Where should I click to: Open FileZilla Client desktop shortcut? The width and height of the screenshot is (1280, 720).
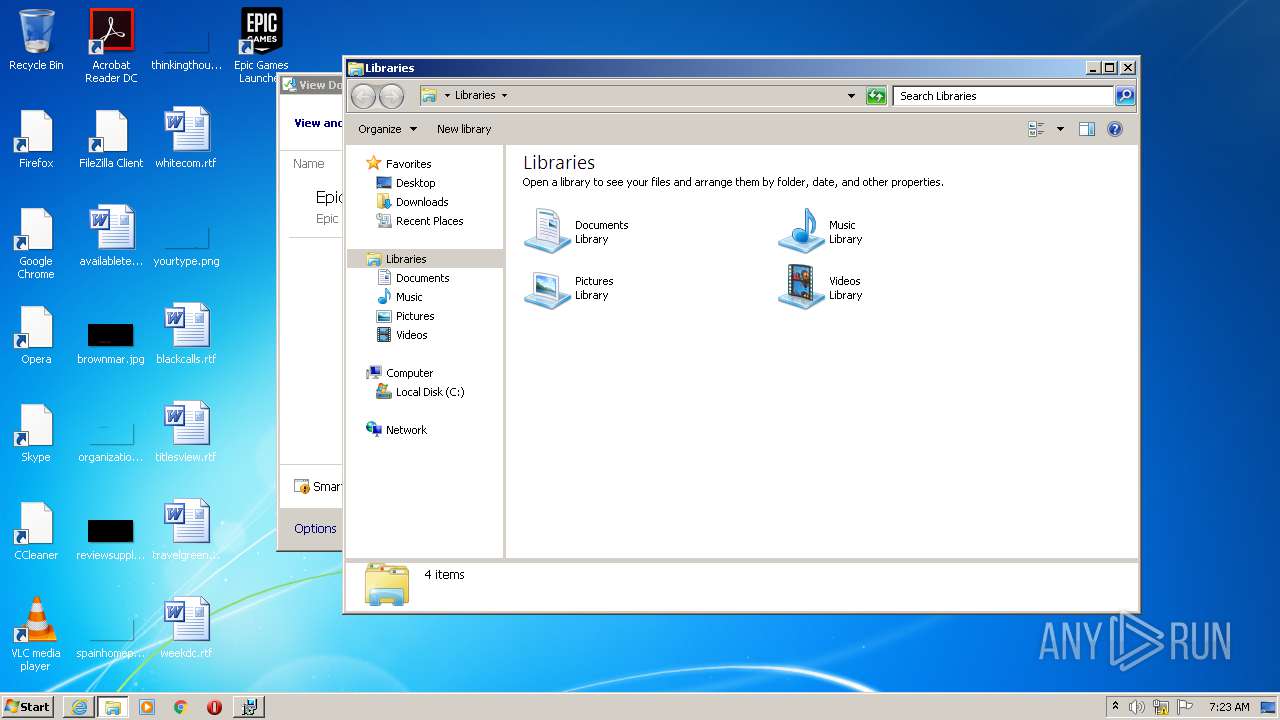tap(111, 139)
